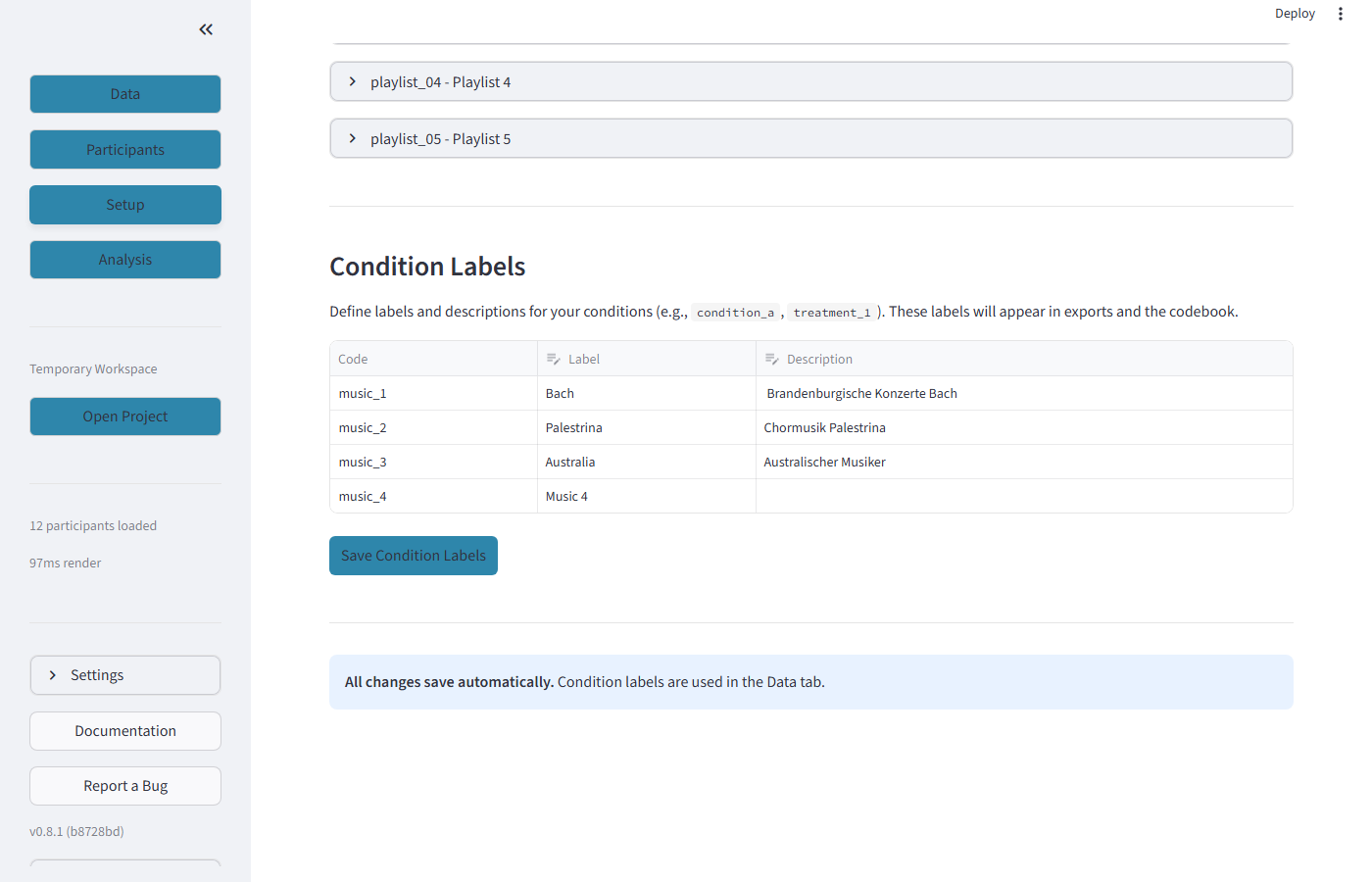This screenshot has width=1372, height=882.
Task: Click the Code column header
Action: [x=434, y=359]
